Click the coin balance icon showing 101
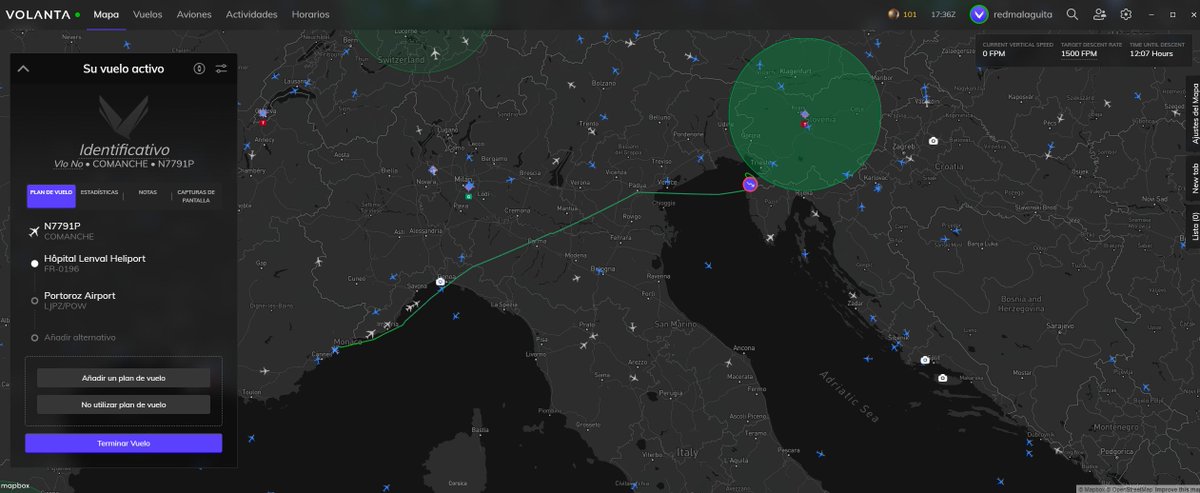The height and width of the screenshot is (493, 1200). 893,15
